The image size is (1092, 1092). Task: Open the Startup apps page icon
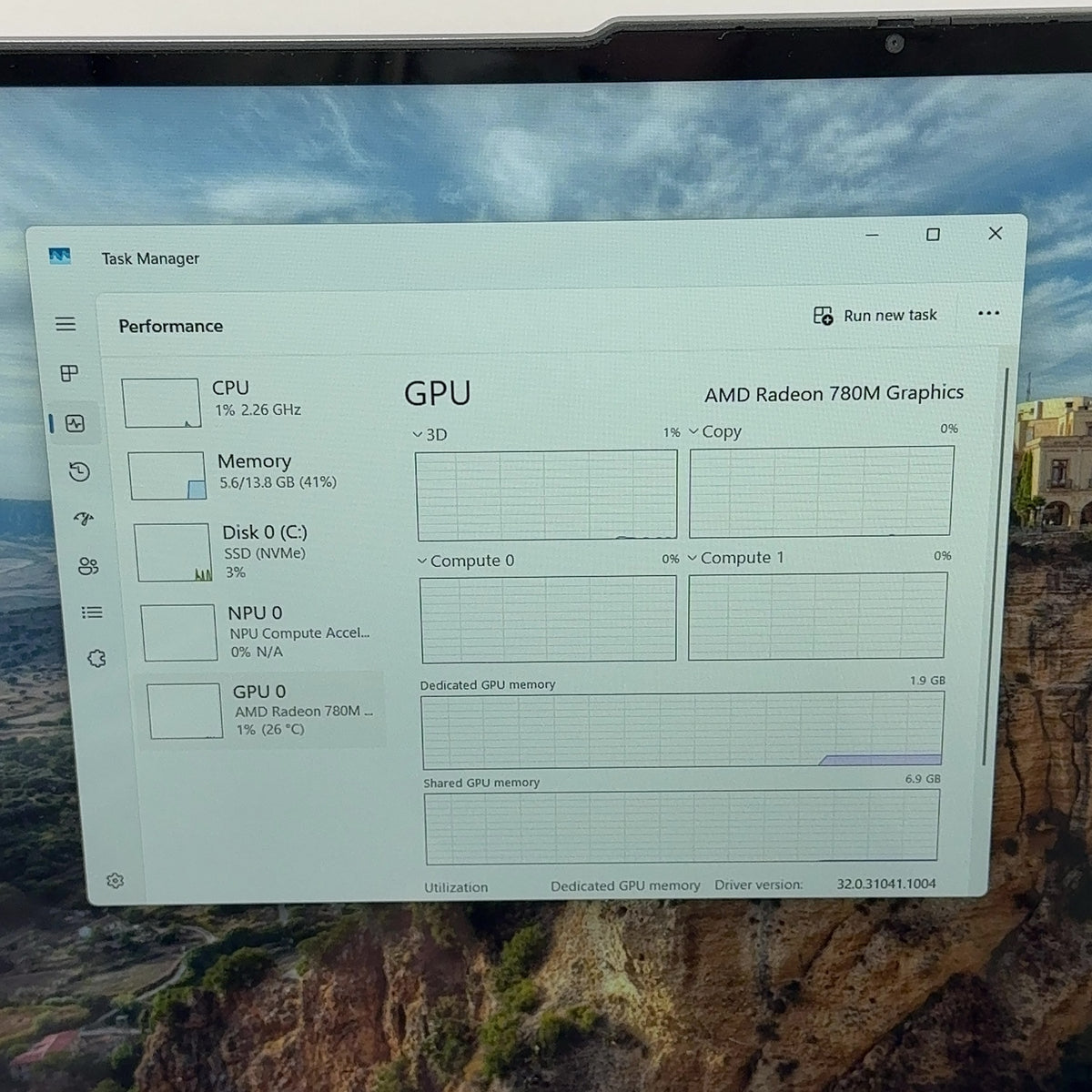click(84, 520)
